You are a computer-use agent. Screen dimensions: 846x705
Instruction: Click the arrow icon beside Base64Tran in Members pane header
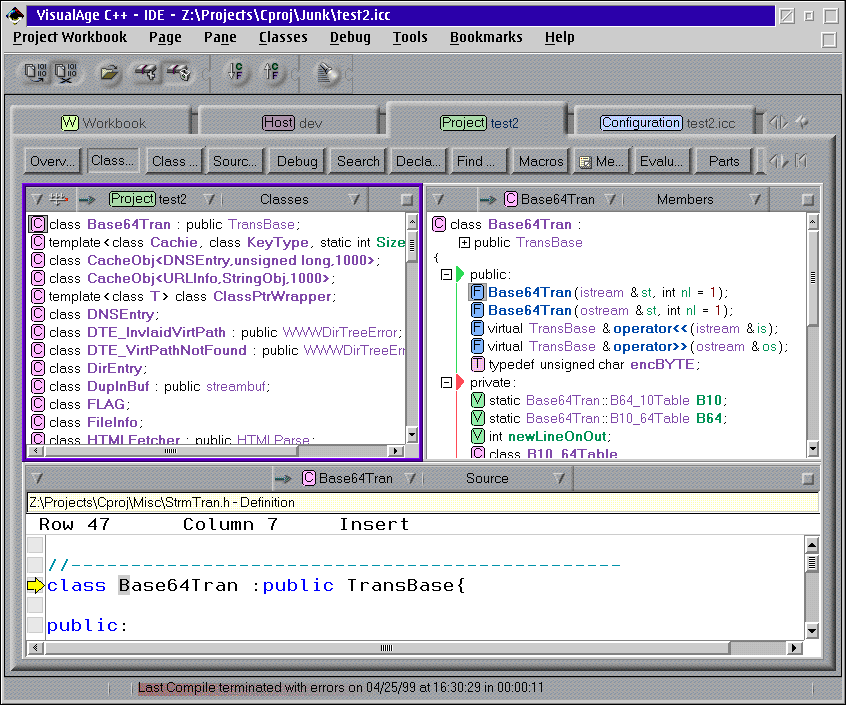(488, 200)
